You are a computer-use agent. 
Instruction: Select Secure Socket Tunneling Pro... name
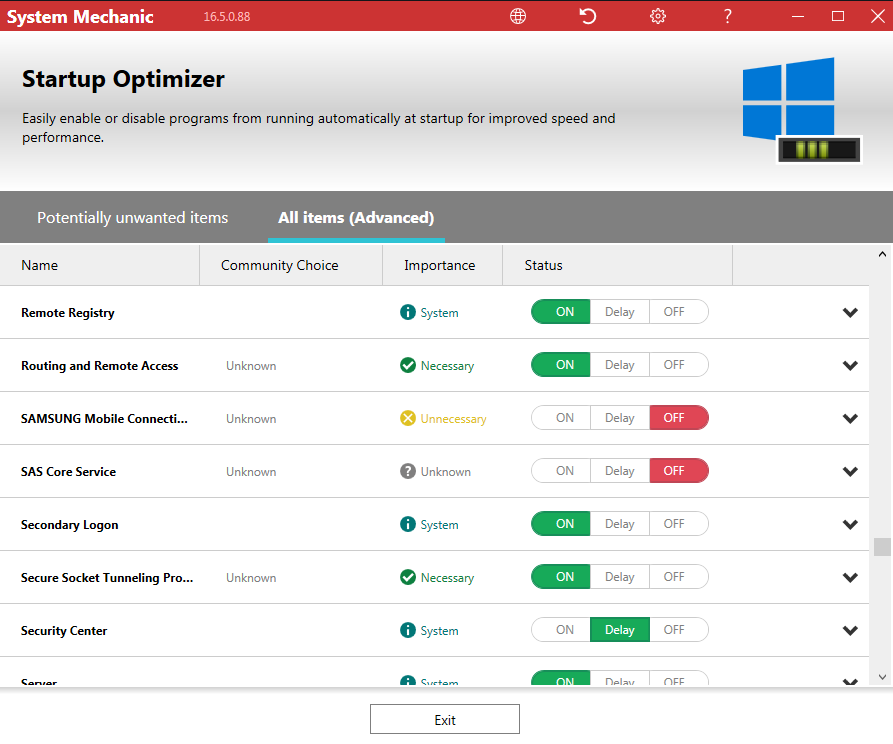pyautogui.click(x=107, y=578)
